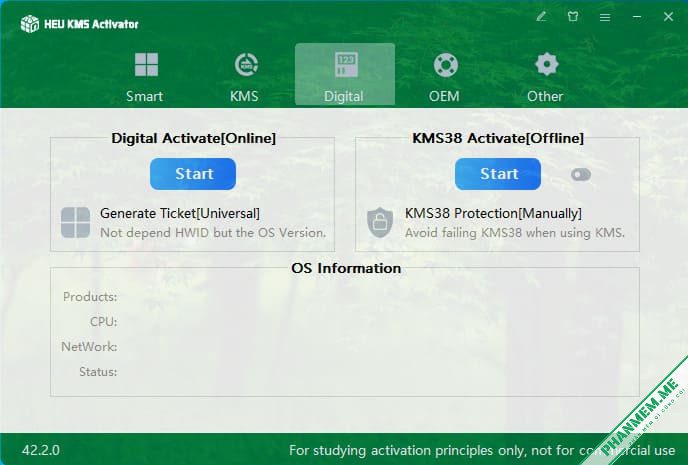Click the KMS38 Activate[Offline] heading
This screenshot has height=465, width=688.
click(x=498, y=138)
